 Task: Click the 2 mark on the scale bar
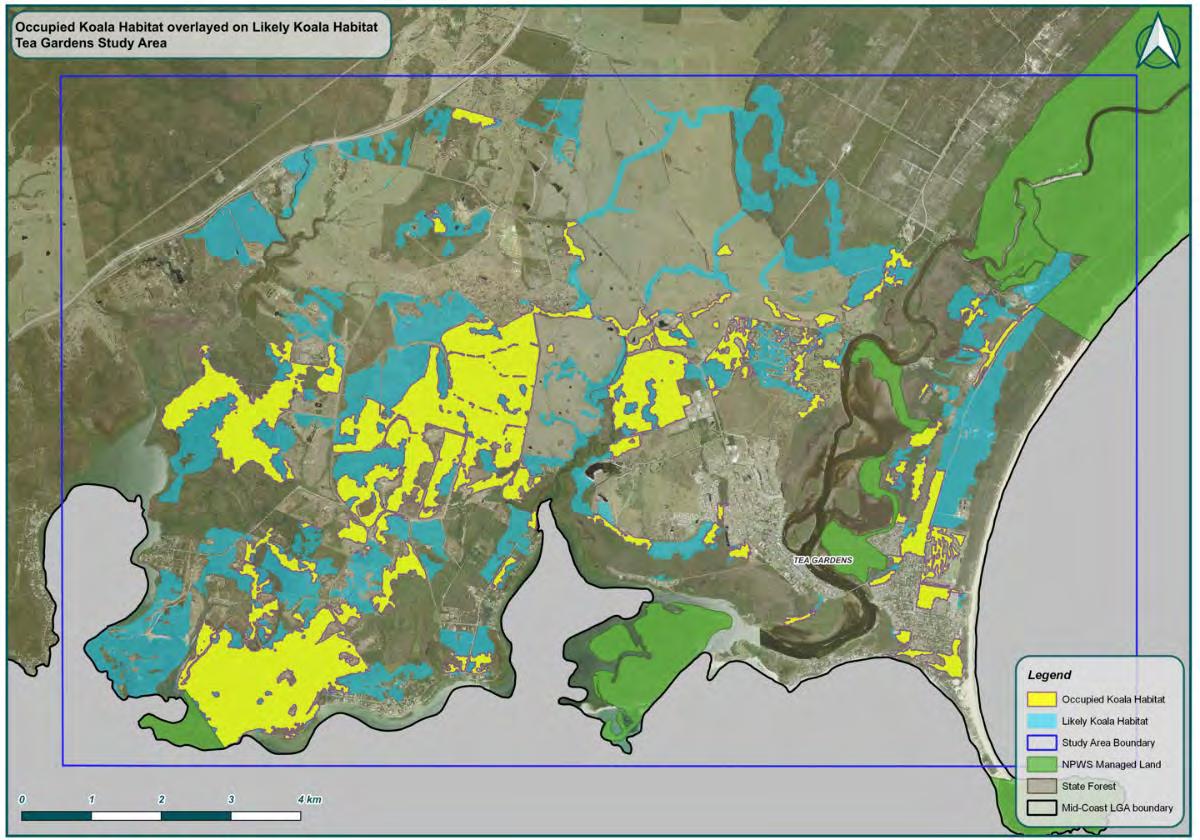pyautogui.click(x=161, y=800)
